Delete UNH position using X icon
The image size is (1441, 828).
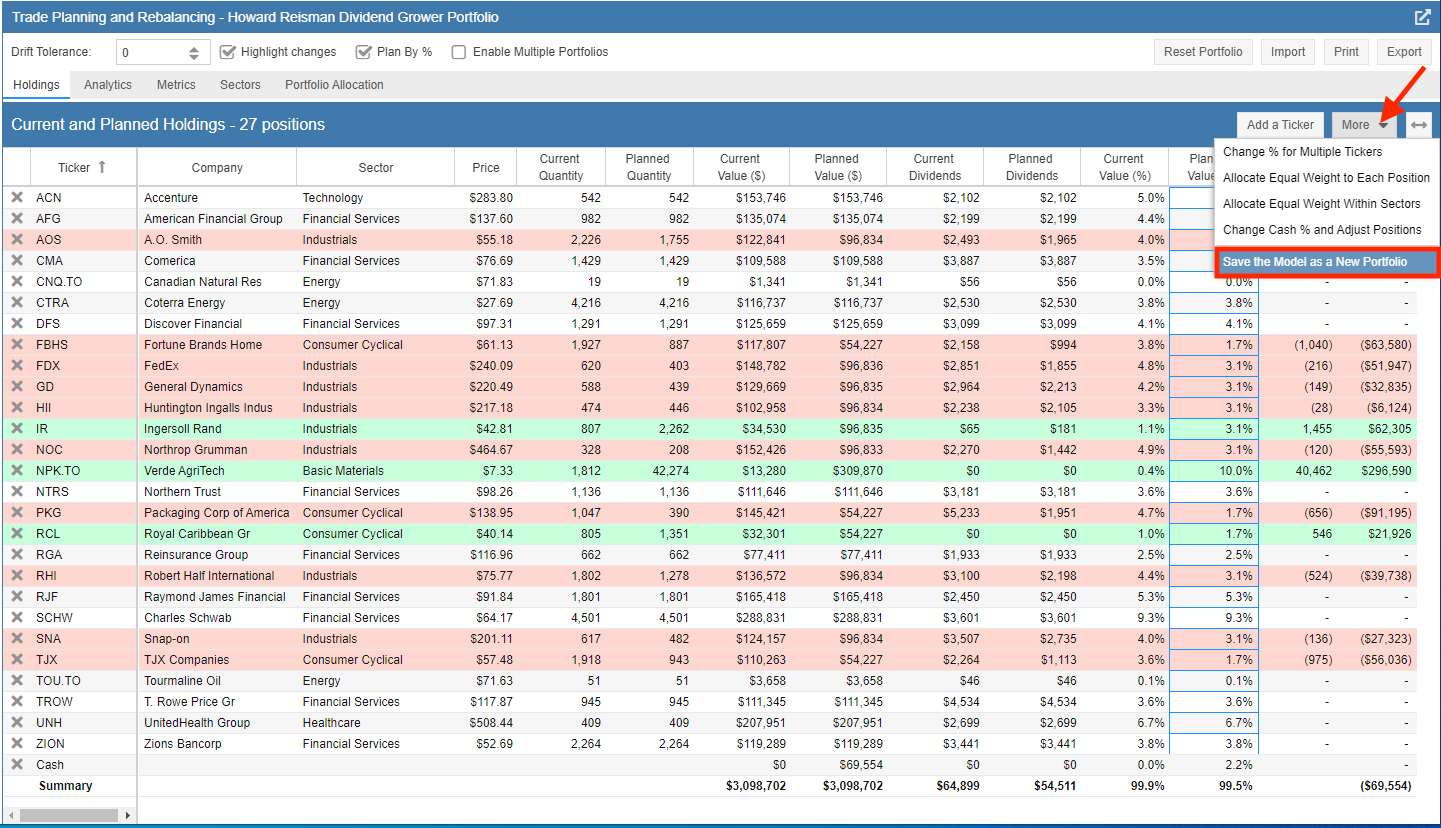(x=16, y=723)
